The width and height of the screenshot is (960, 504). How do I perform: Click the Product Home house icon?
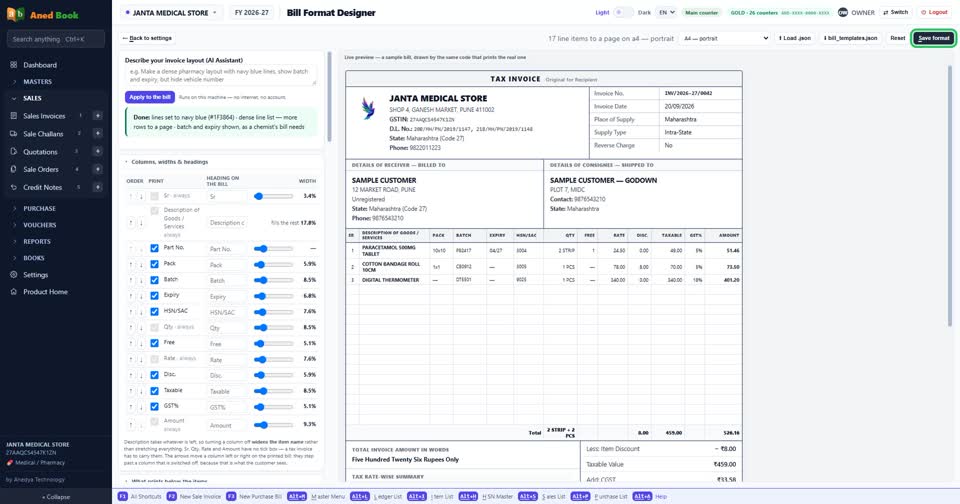tap(13, 291)
